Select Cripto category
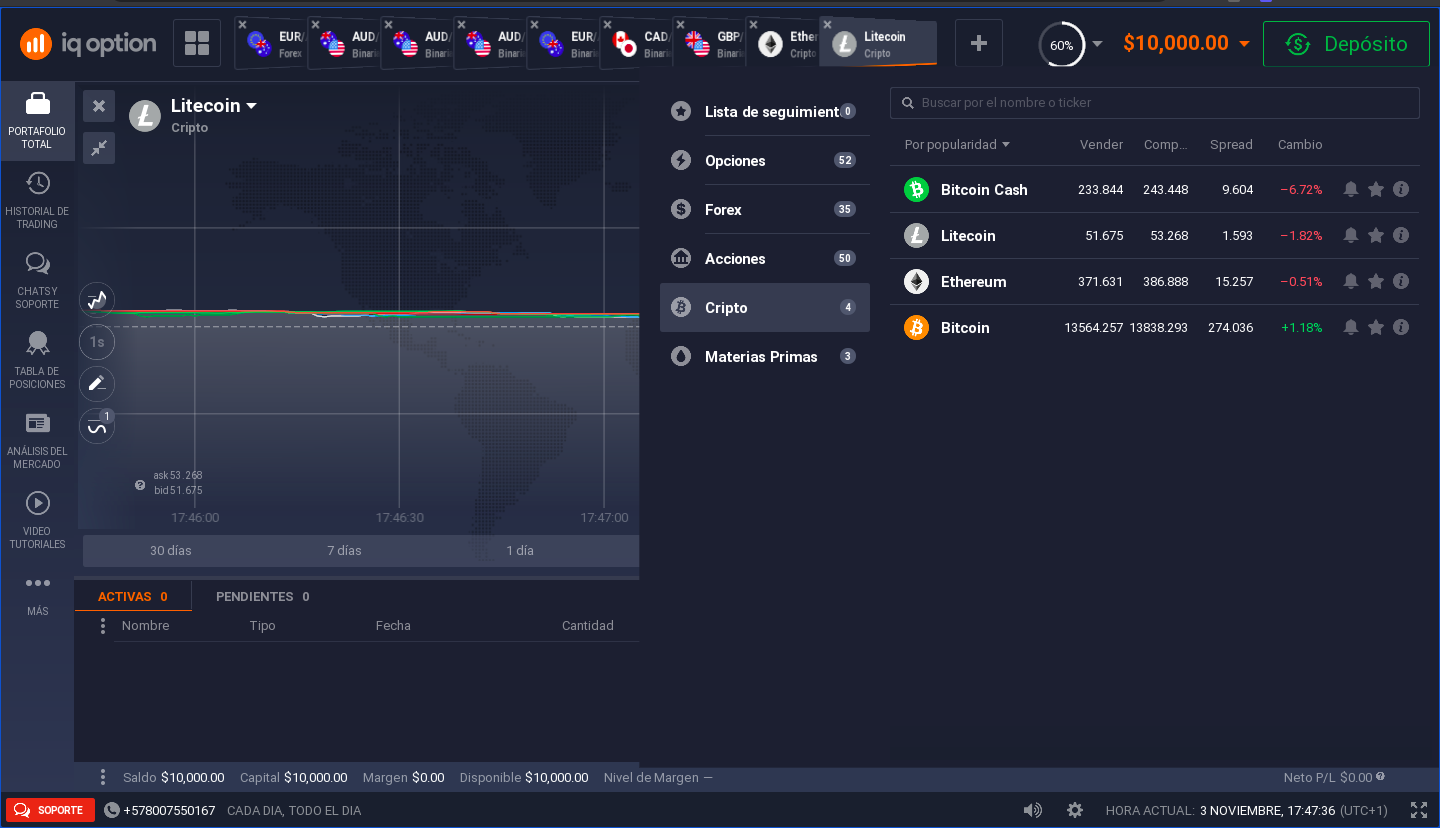The width and height of the screenshot is (1440, 828). tap(765, 307)
